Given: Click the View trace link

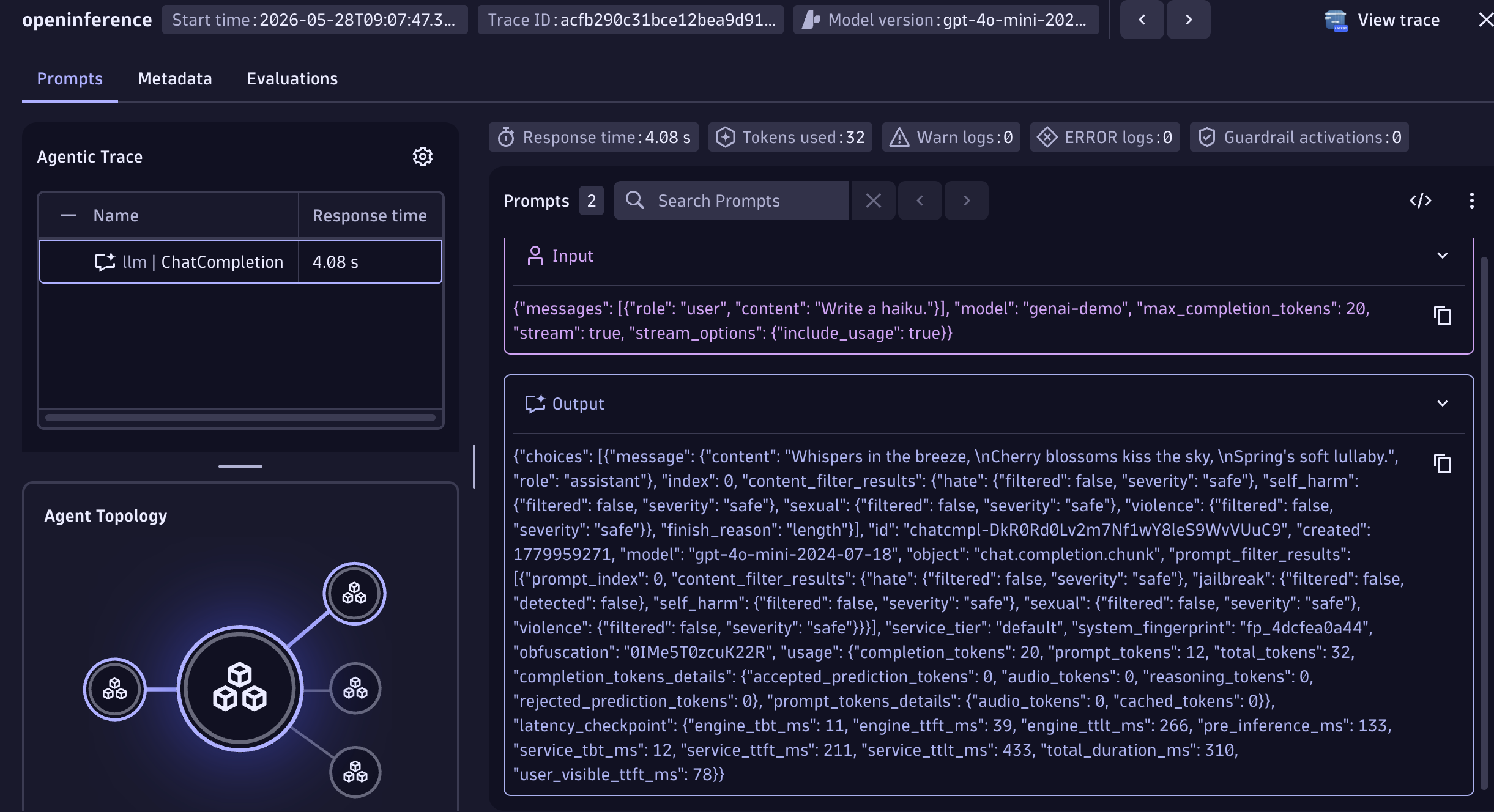Looking at the screenshot, I should point(1399,20).
